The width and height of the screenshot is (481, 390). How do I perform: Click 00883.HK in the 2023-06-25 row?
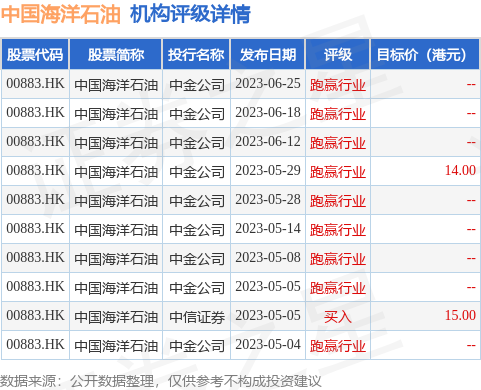(35, 83)
